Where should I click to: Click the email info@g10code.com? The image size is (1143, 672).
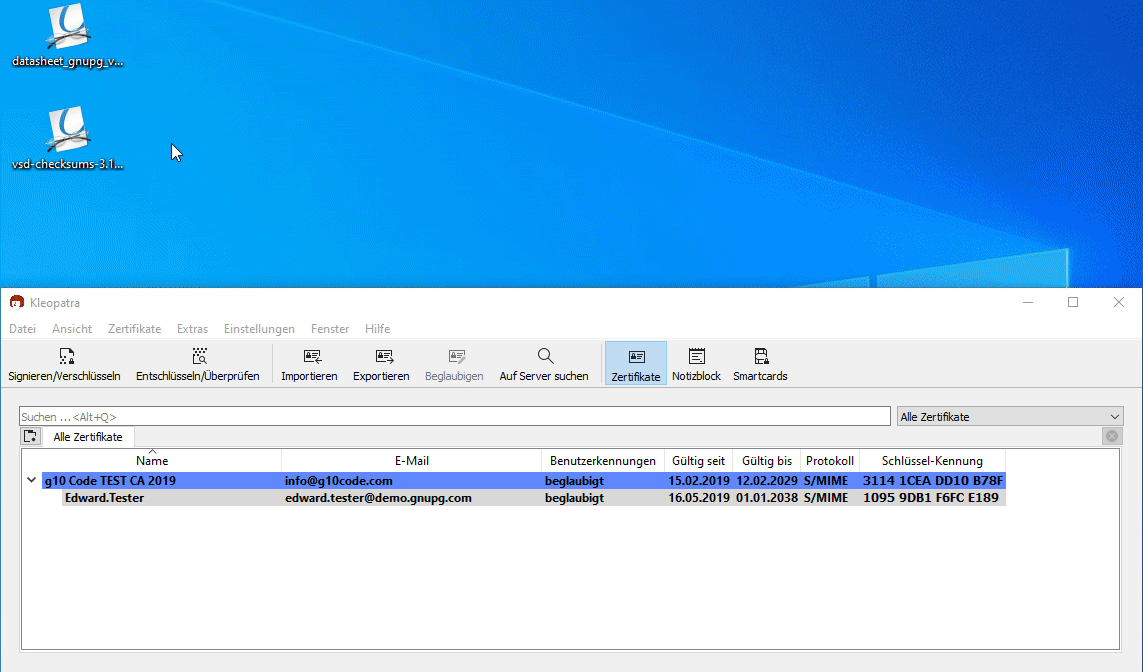pyautogui.click(x=339, y=480)
